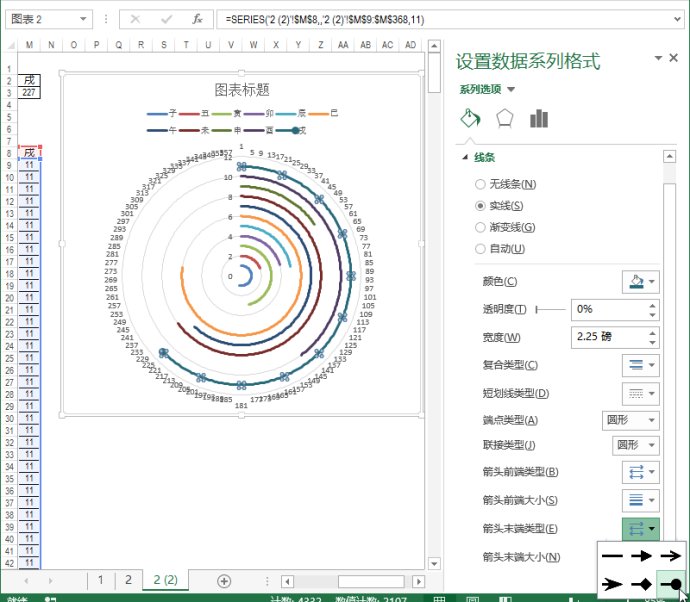690x602 pixels.
Task: Switch to sheet tab 1
Action: click(x=101, y=580)
